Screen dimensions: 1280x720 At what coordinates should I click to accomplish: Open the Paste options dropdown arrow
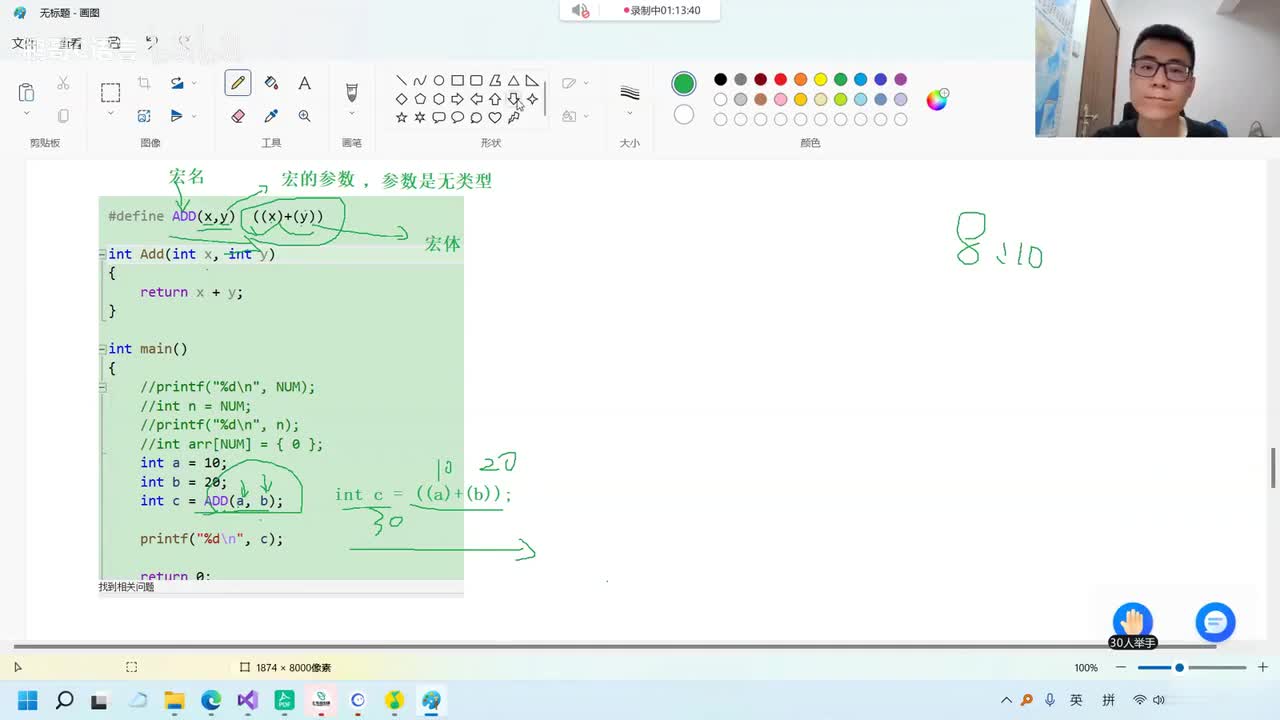pyautogui.click(x=27, y=113)
